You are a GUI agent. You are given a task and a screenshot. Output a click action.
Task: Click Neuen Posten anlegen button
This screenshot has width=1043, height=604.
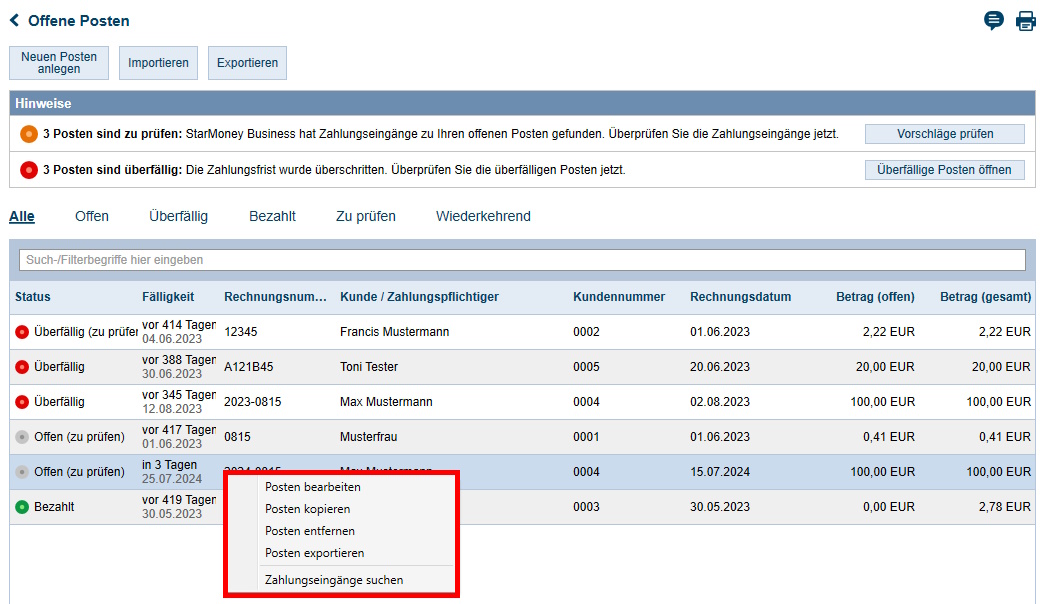(x=59, y=63)
